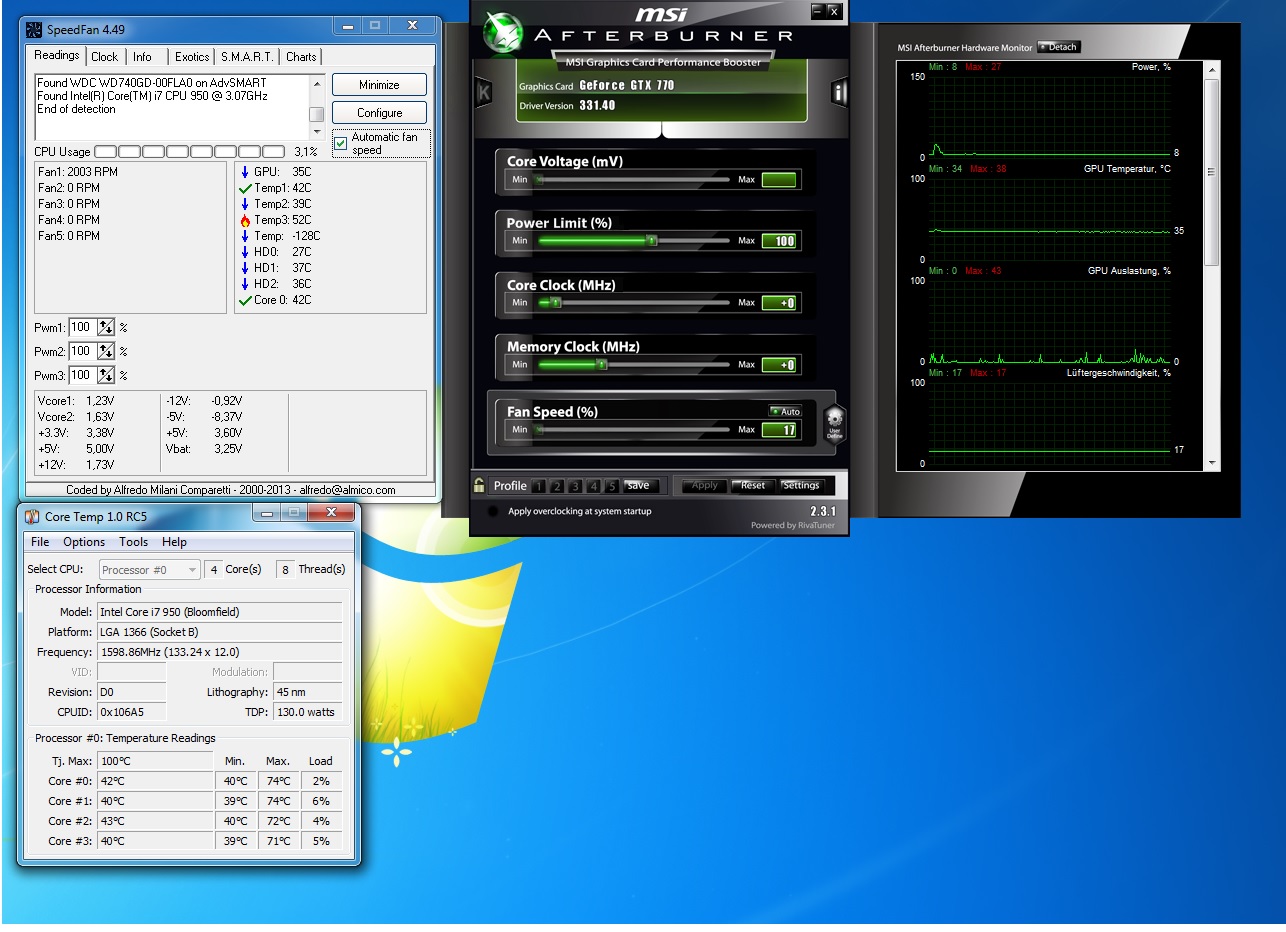Click the Core Clock slider handle
This screenshot has width=1286, height=932.
point(556,303)
